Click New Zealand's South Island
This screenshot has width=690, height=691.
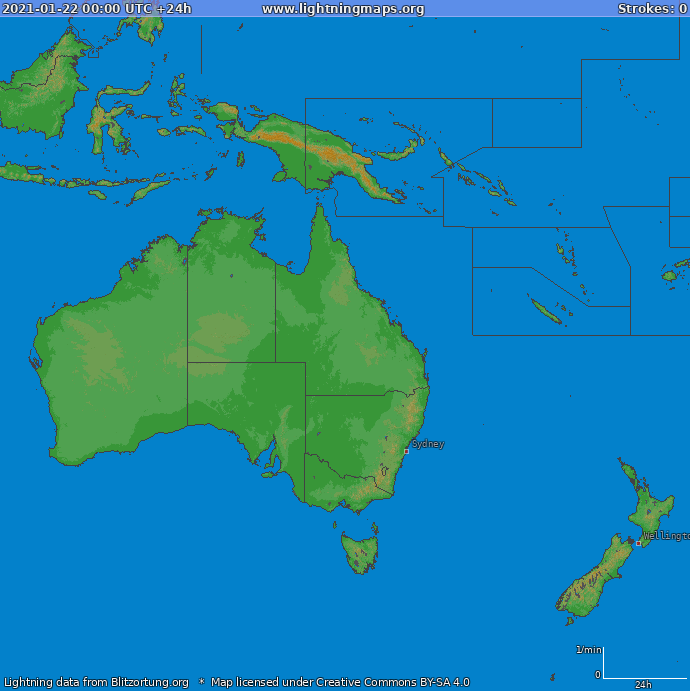(x=592, y=581)
